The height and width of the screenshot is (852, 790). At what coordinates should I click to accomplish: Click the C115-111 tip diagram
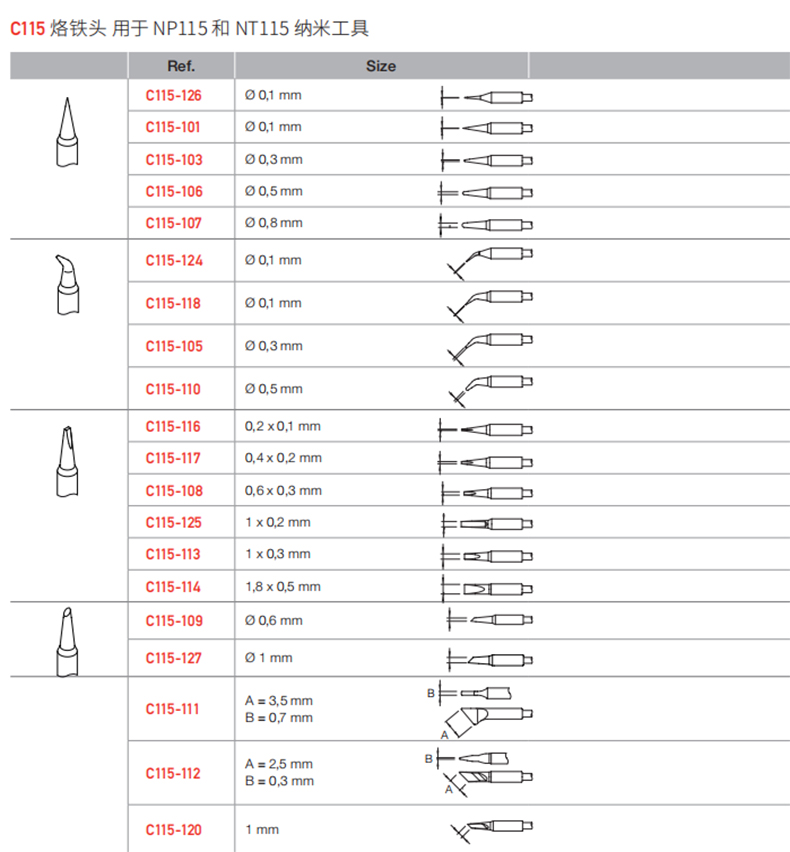482,708
